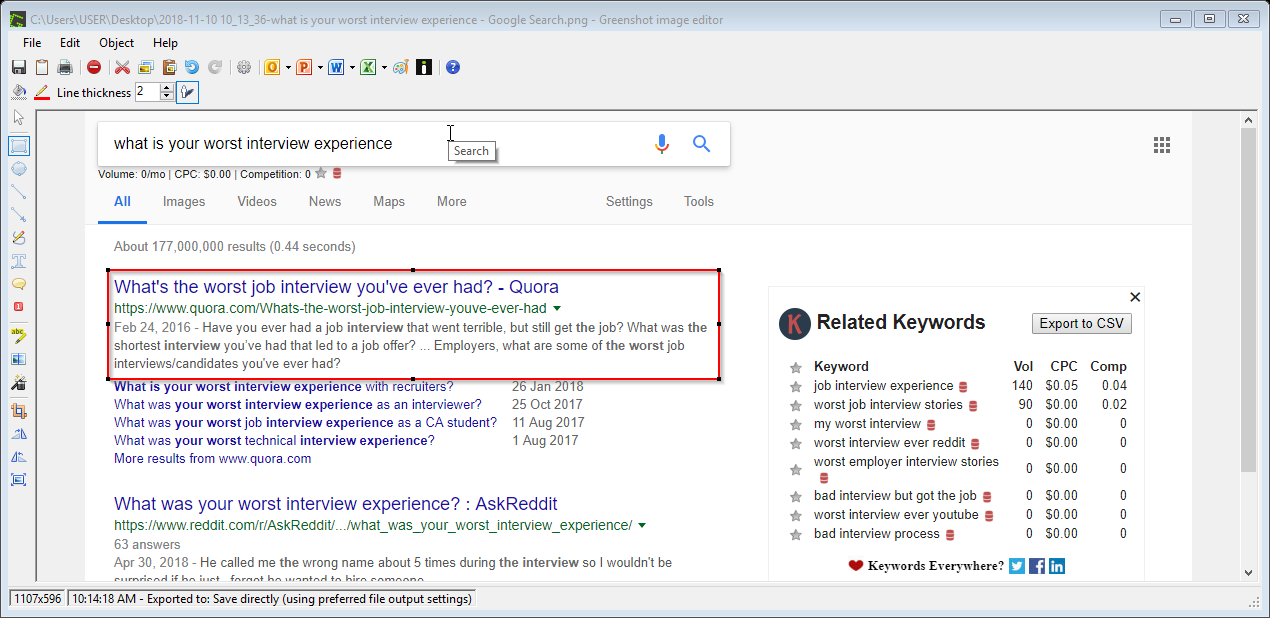Click the Cut toolbar button
Viewport: 1270px width, 618px height.
coord(122,67)
